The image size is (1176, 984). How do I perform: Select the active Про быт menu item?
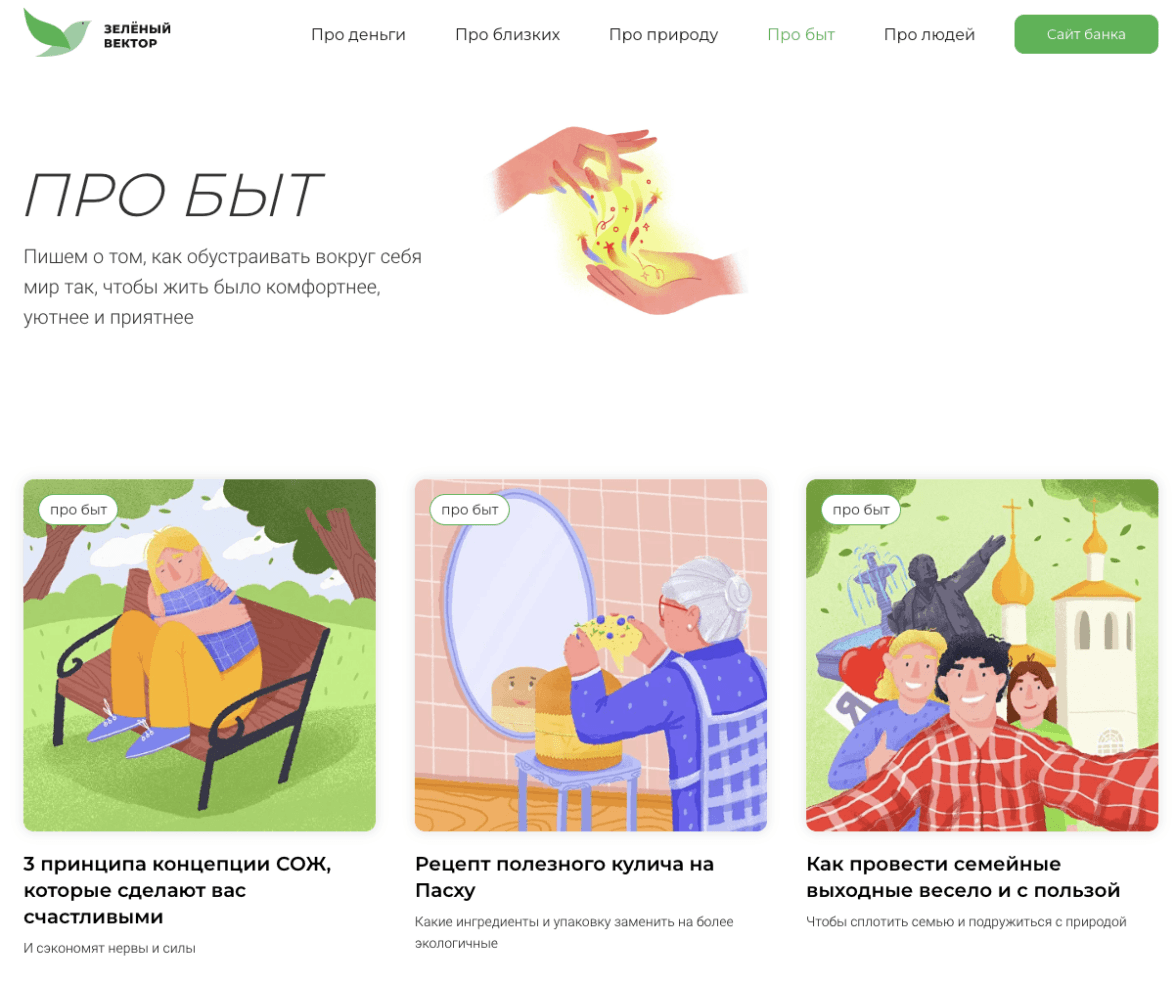[801, 34]
